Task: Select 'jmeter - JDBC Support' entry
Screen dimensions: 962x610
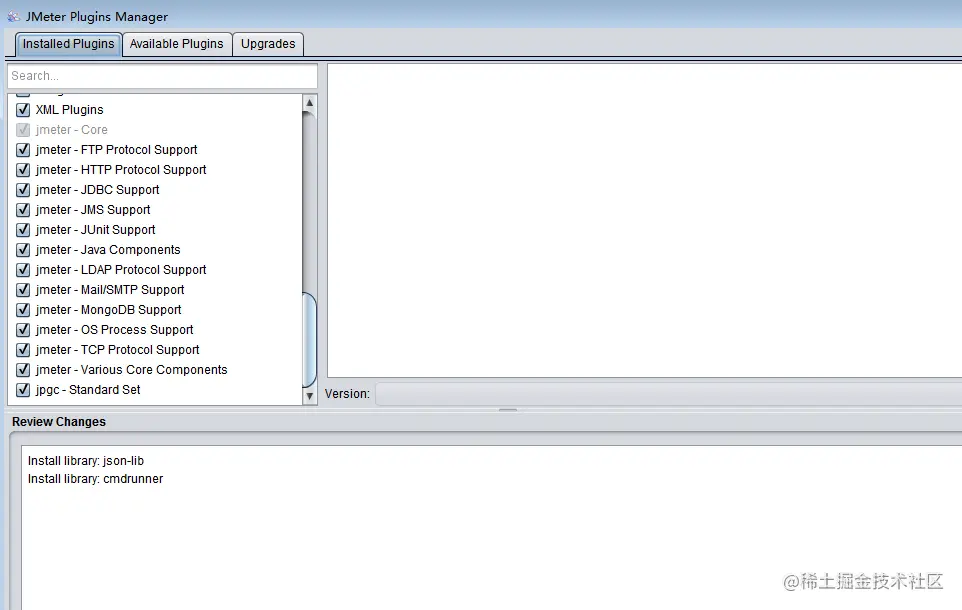Action: [x=98, y=190]
